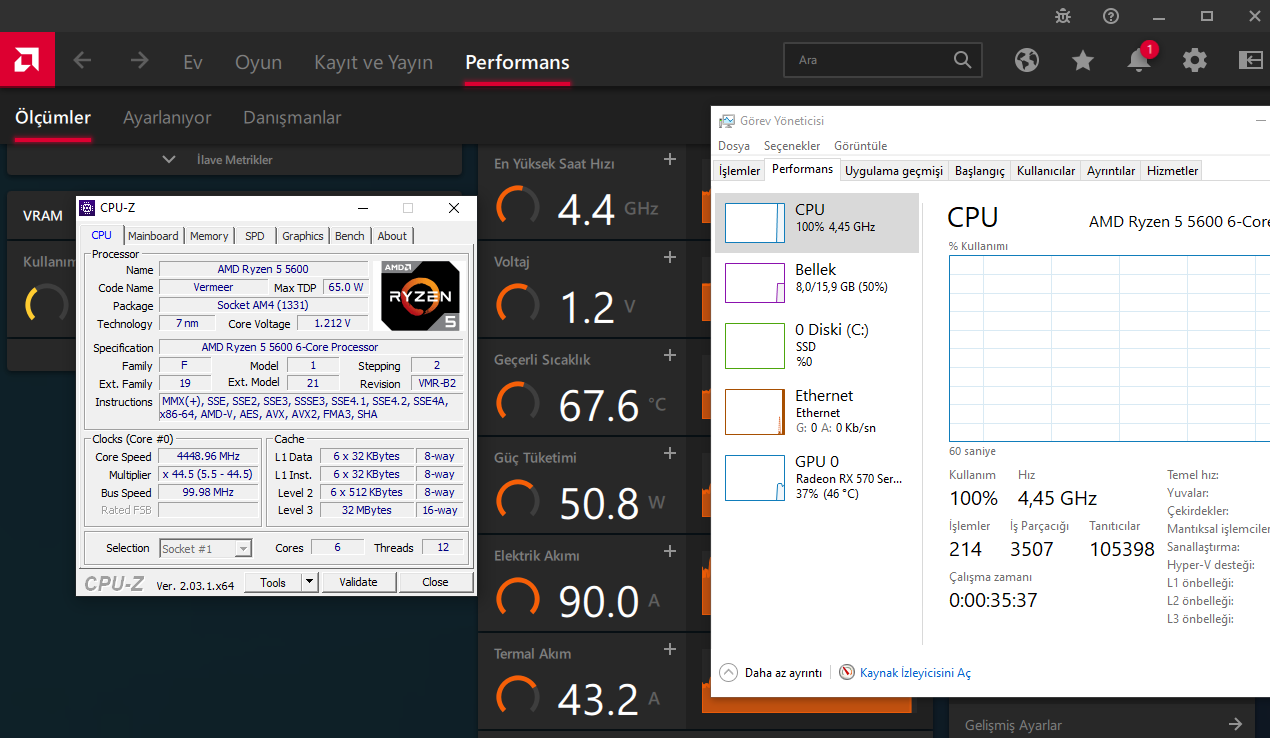Screen dimensions: 1270x738
Task: Click the Tools button in CPU-Z
Action: pos(273,582)
